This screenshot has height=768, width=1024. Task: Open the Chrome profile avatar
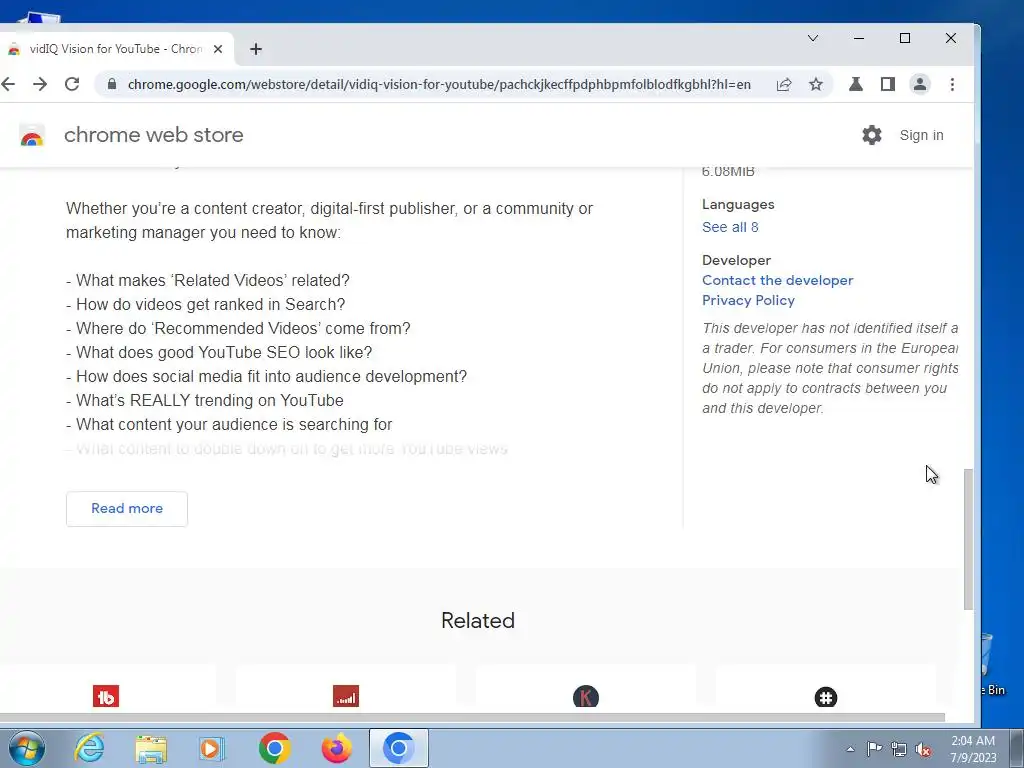(x=920, y=84)
